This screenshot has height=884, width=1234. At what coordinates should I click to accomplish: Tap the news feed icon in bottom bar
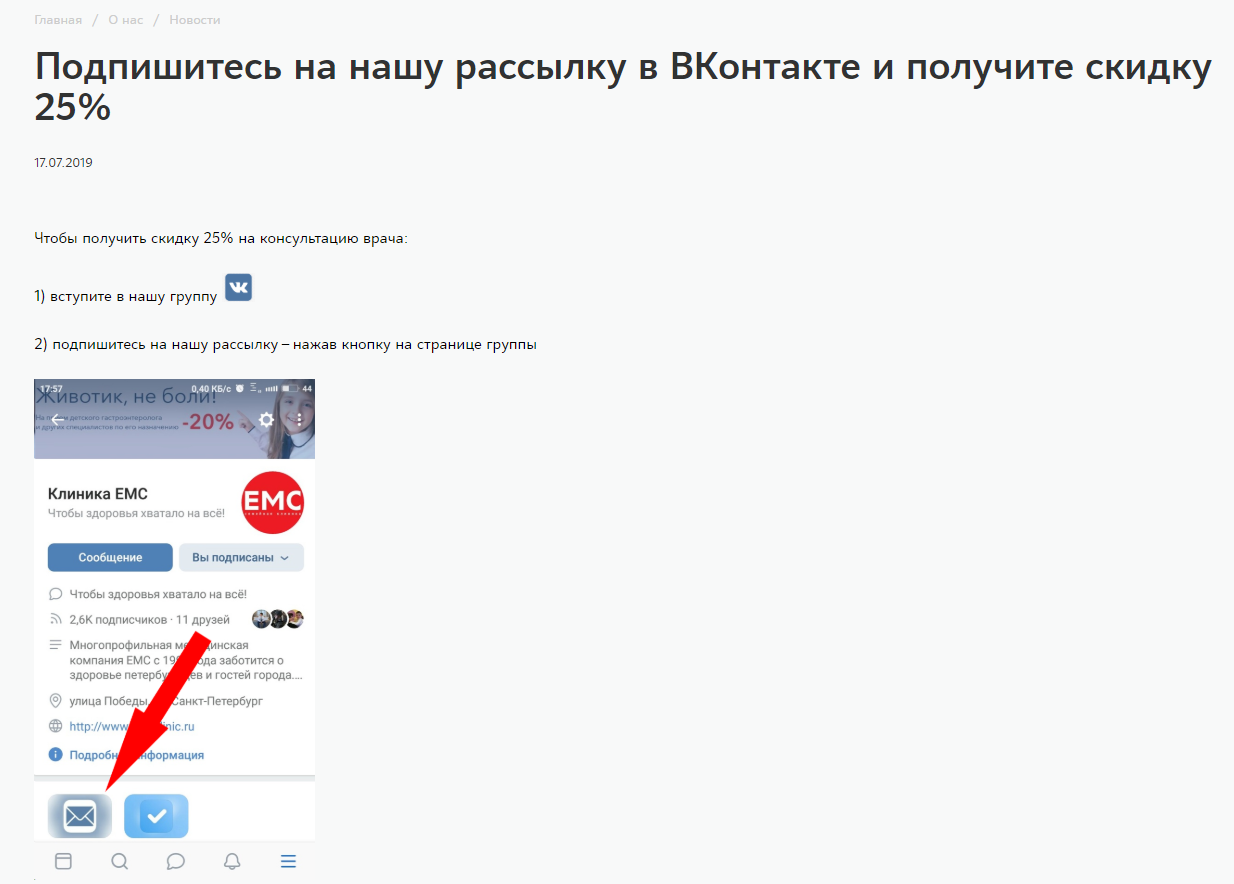point(63,861)
